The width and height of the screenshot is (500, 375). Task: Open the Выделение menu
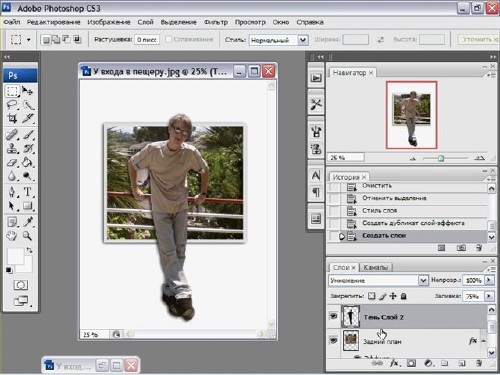point(179,22)
